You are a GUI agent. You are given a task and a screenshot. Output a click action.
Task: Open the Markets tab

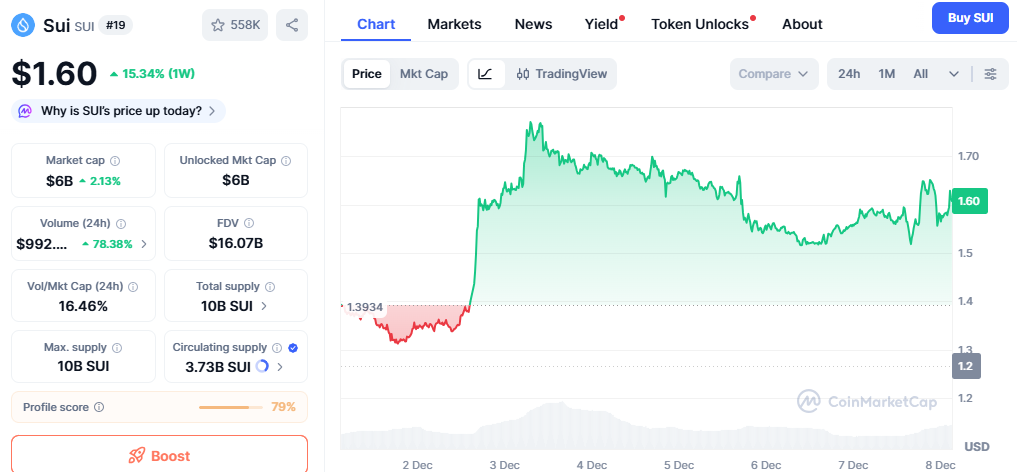click(x=454, y=24)
